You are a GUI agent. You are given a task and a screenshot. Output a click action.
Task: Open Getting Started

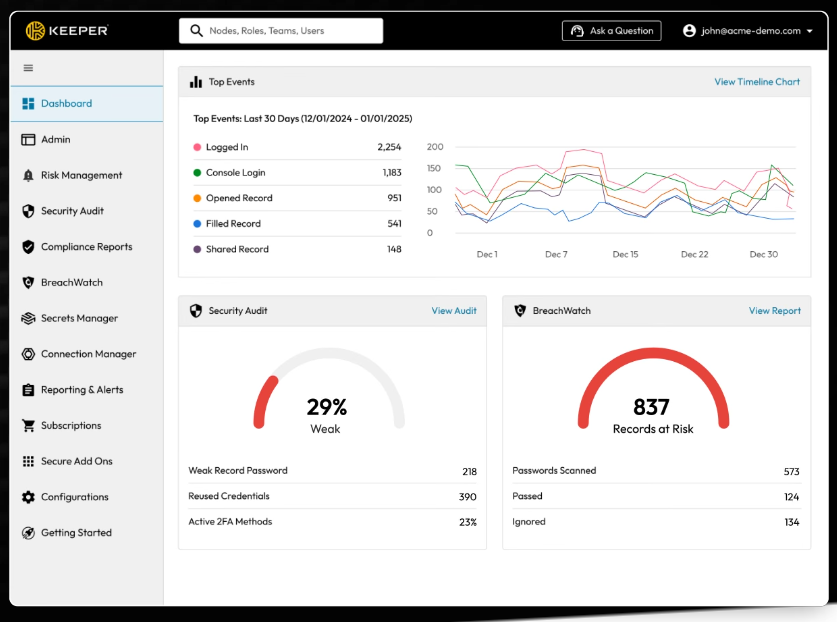(x=86, y=533)
